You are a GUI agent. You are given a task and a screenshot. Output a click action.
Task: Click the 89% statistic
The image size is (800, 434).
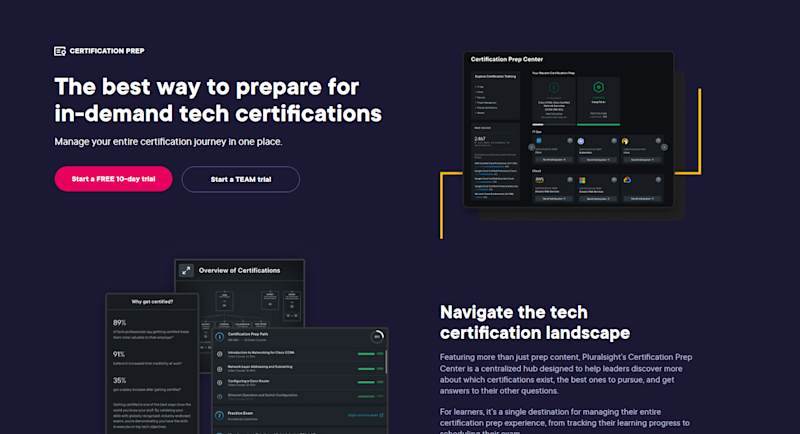click(x=119, y=323)
